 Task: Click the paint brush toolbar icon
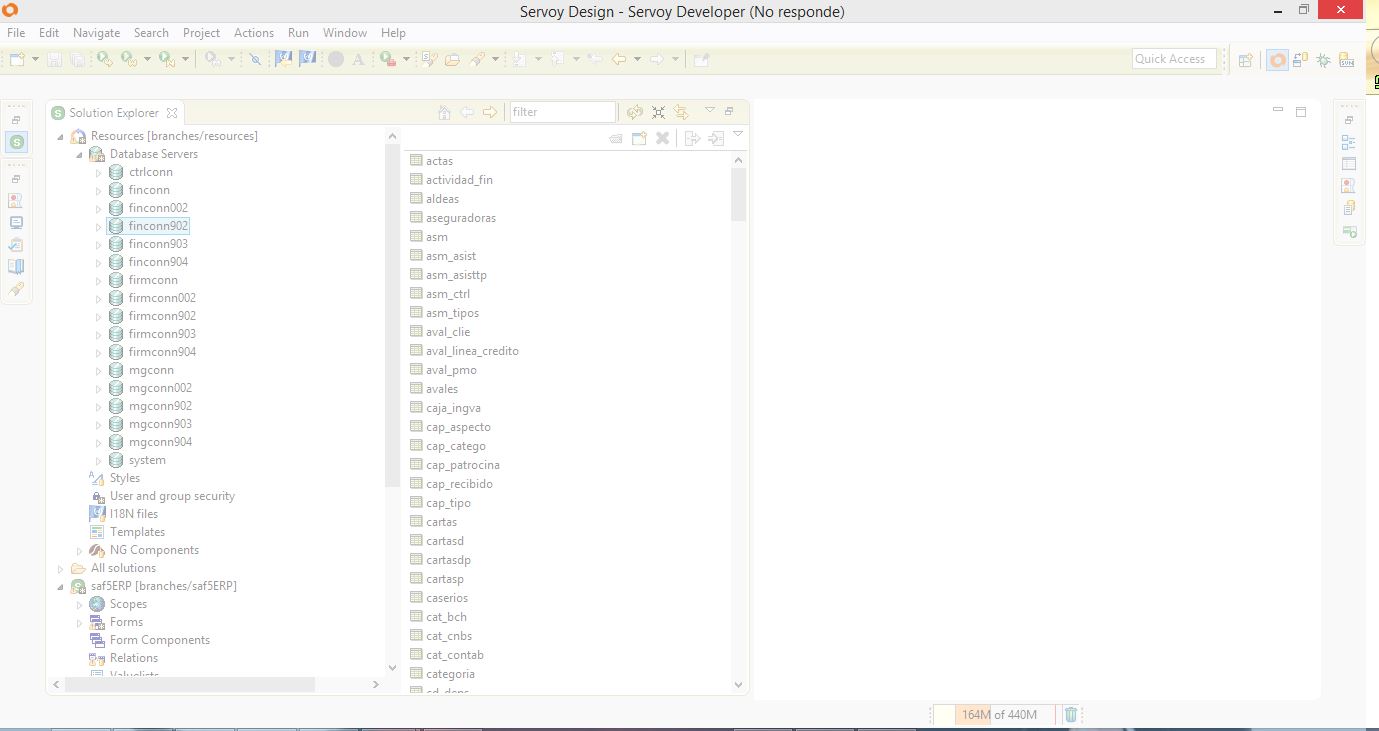[x=477, y=59]
